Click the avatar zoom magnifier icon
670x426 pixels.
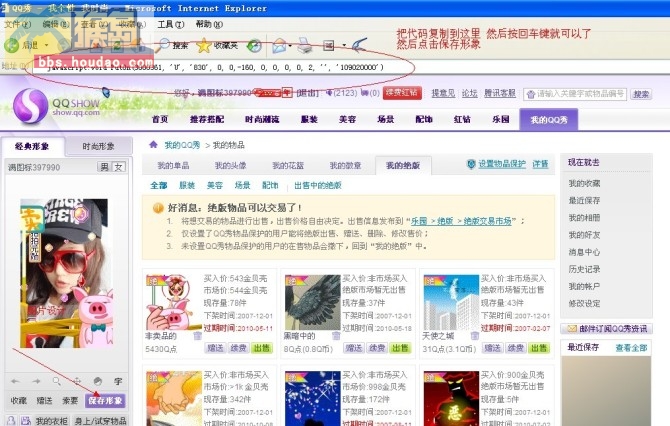(x=56, y=381)
